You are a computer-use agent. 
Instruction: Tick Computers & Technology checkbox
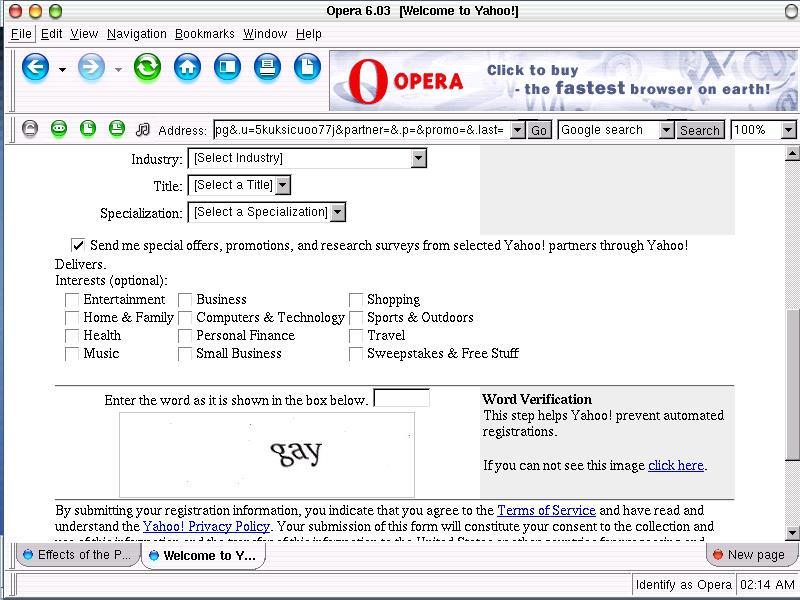(x=185, y=318)
